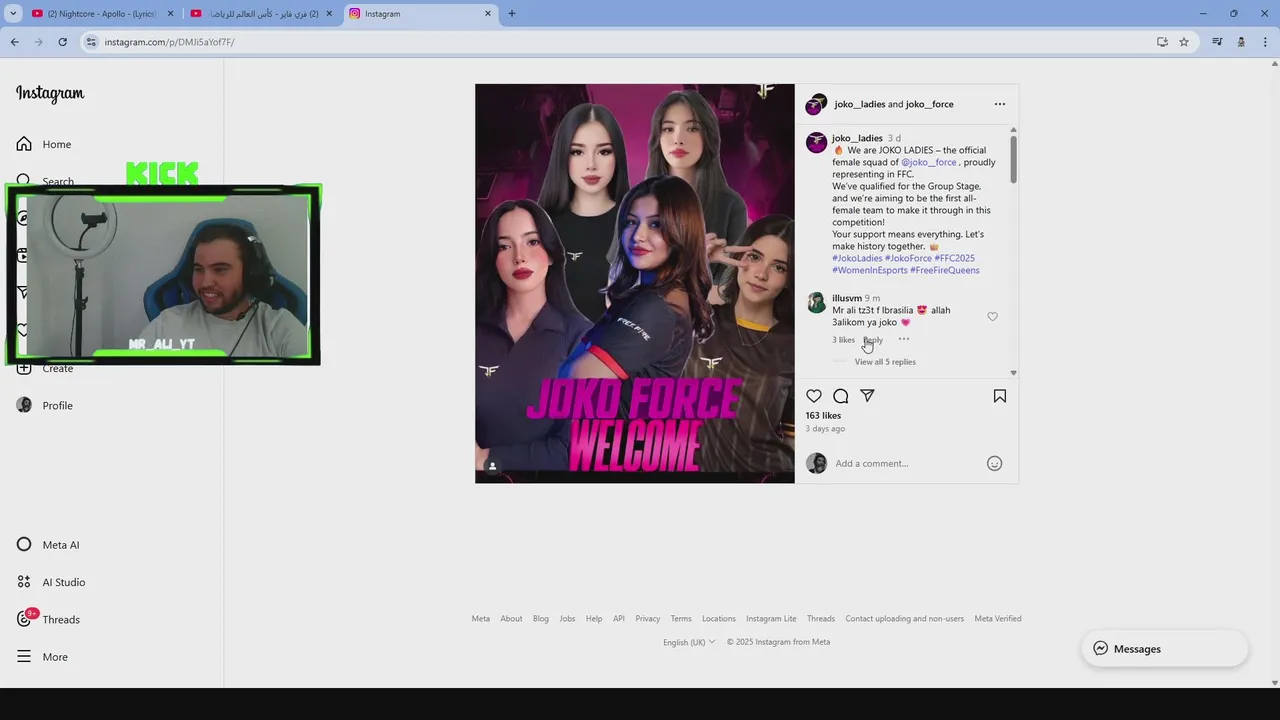Bookmark this page with the star icon

coord(1184,42)
